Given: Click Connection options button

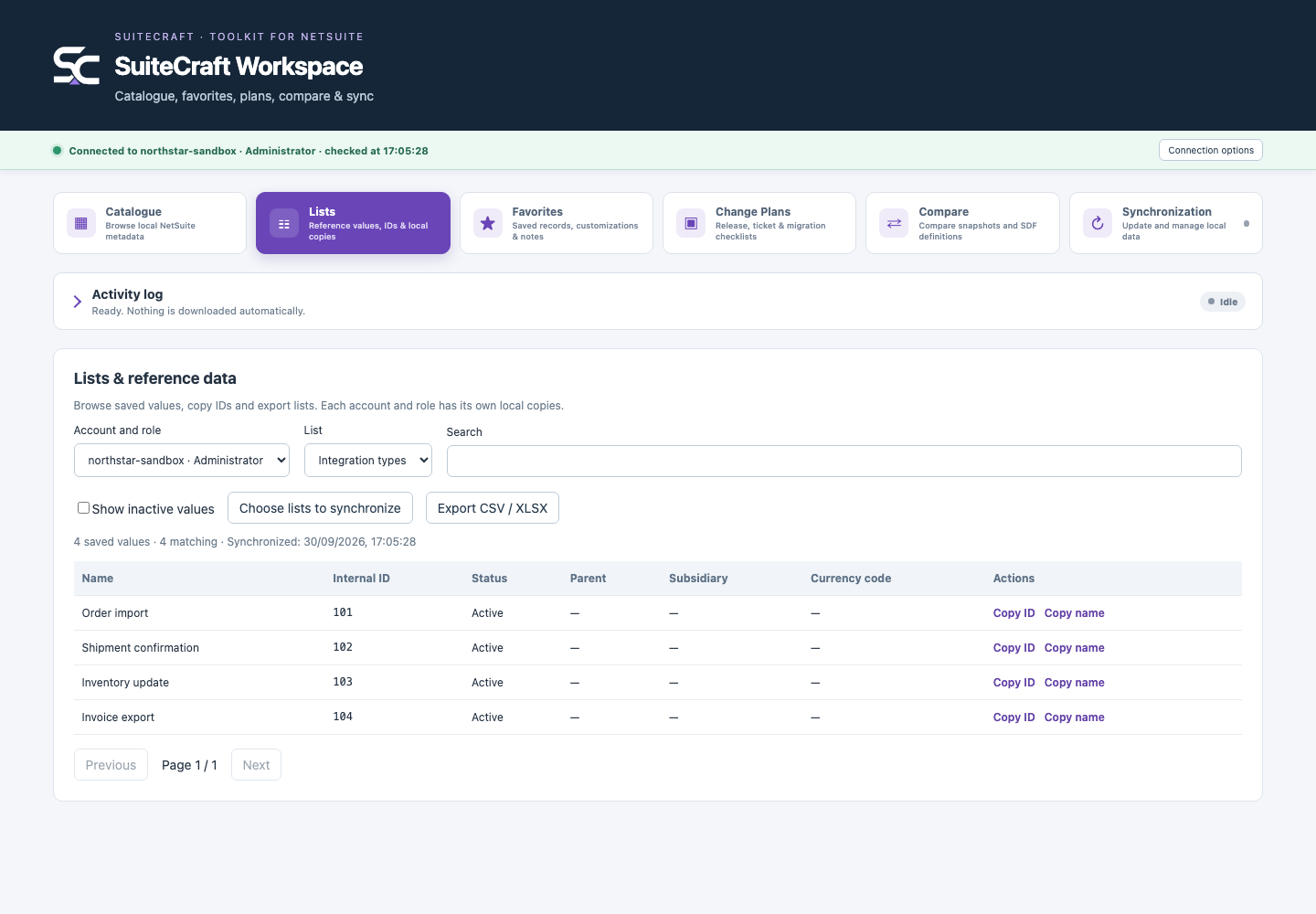Looking at the screenshot, I should 1211,150.
